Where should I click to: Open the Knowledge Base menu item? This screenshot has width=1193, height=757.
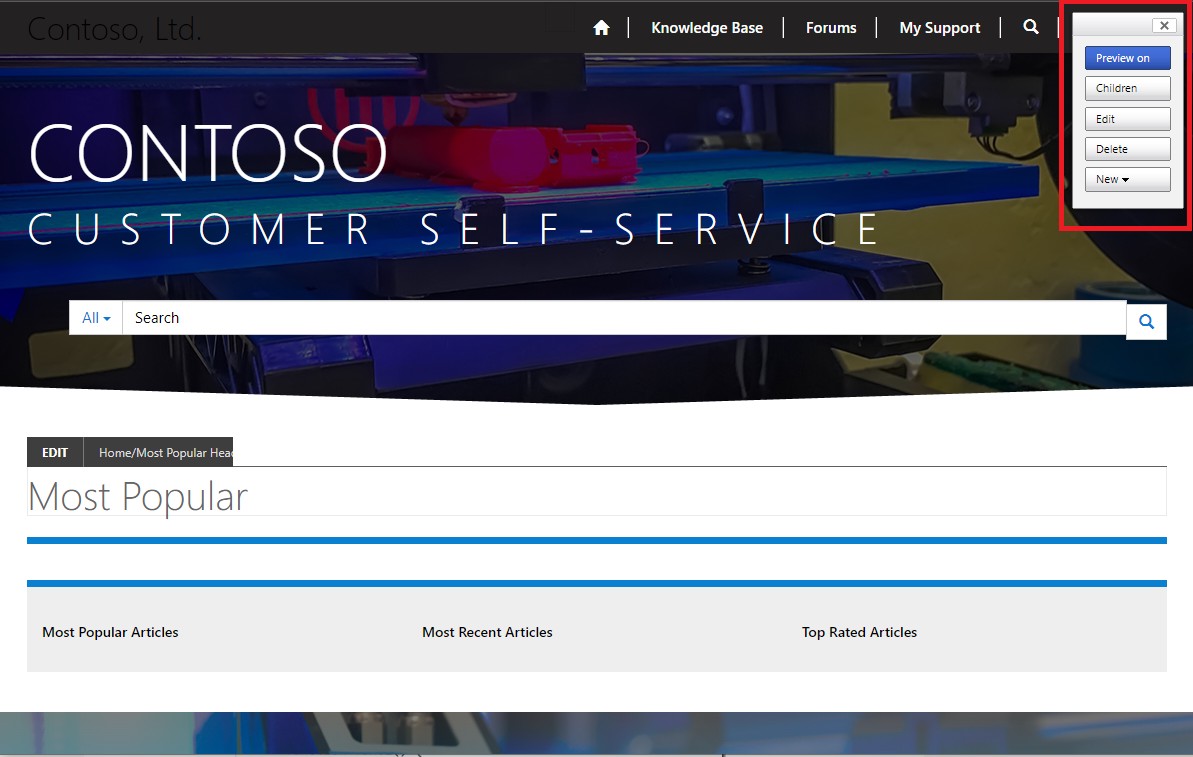click(707, 28)
